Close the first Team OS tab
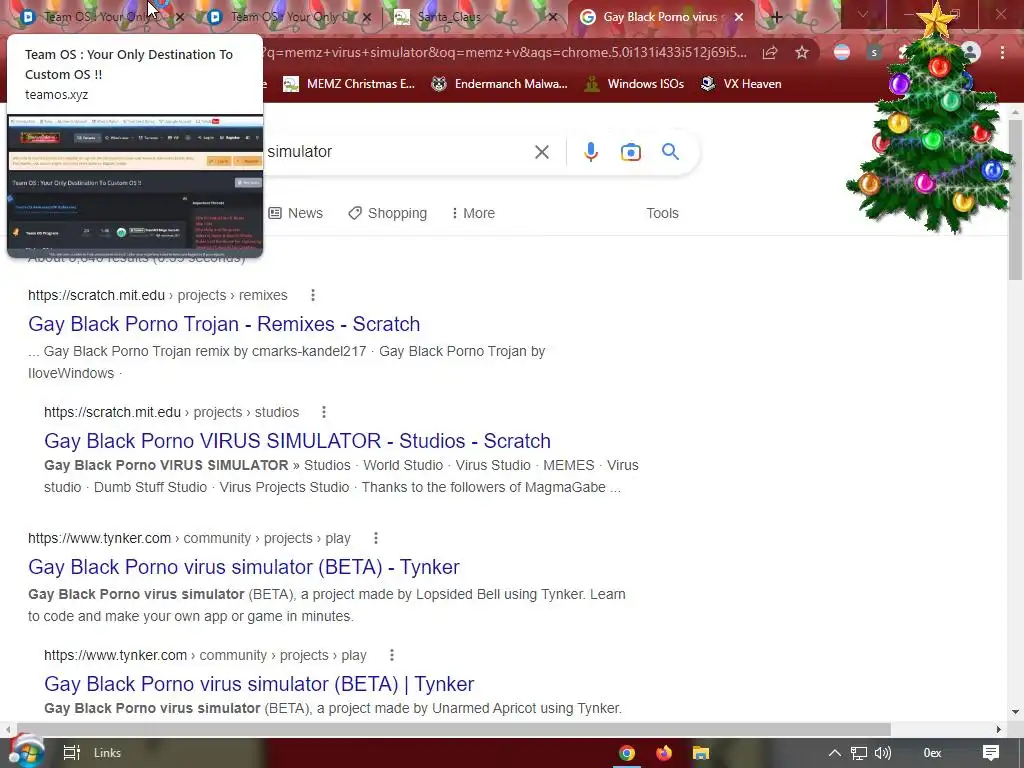1024x768 pixels. 180,18
